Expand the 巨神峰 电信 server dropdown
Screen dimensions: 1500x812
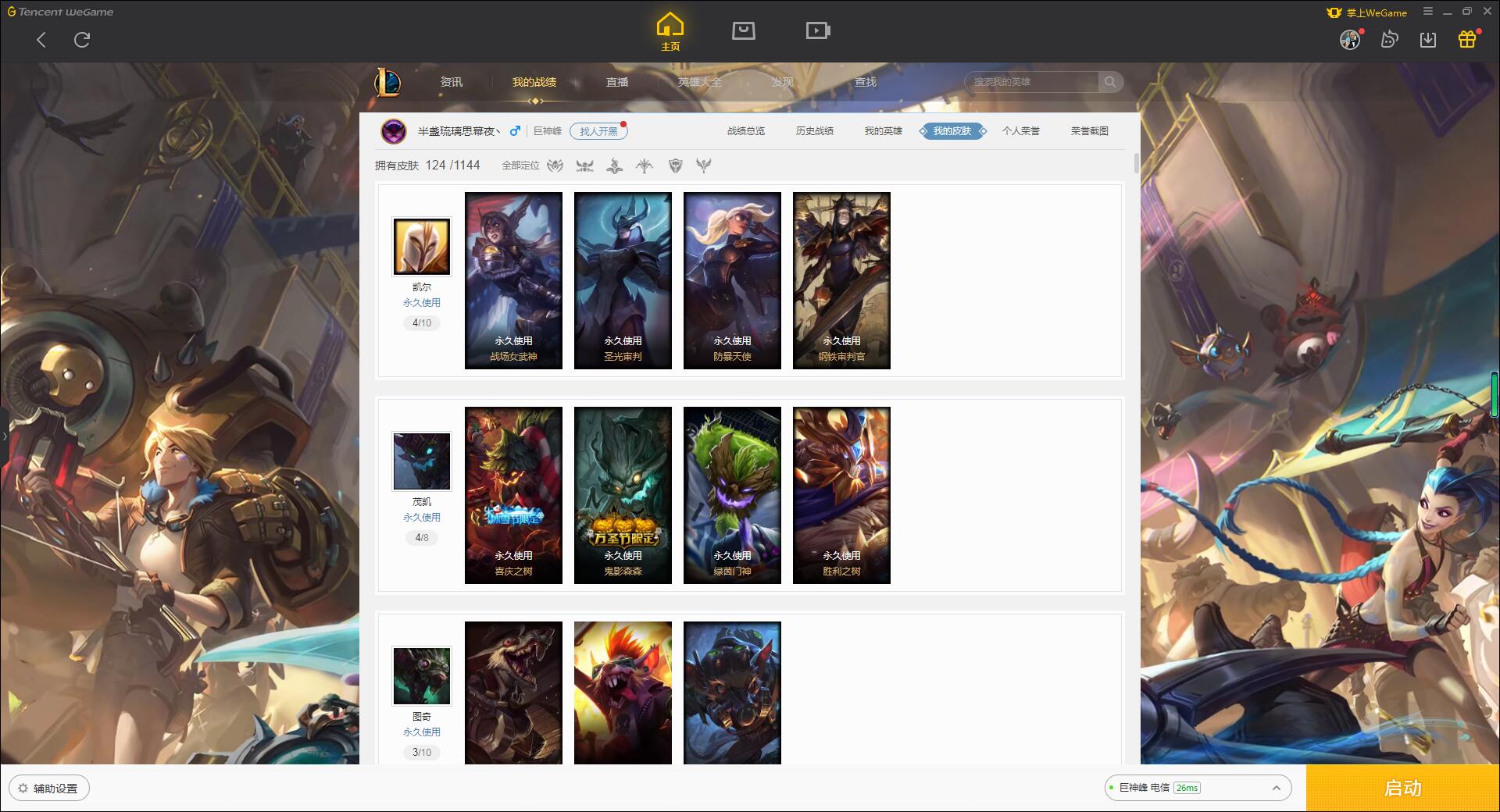coord(1198,788)
